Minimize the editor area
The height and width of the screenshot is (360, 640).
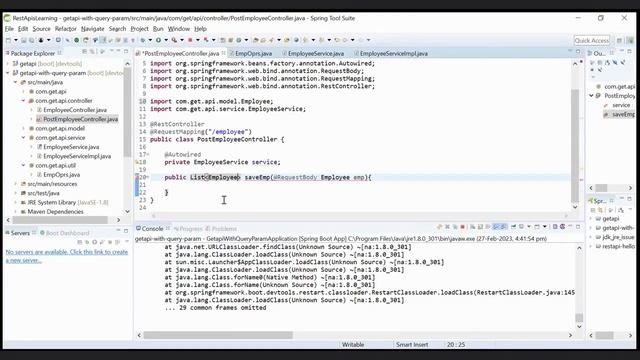coord(570,51)
